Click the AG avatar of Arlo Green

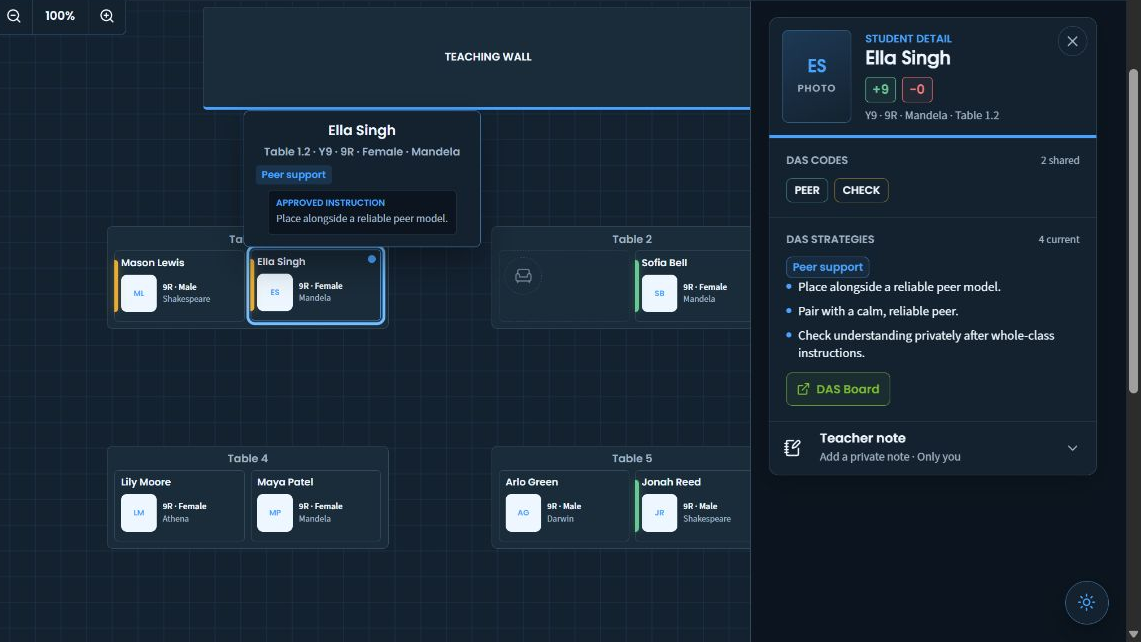(x=523, y=512)
